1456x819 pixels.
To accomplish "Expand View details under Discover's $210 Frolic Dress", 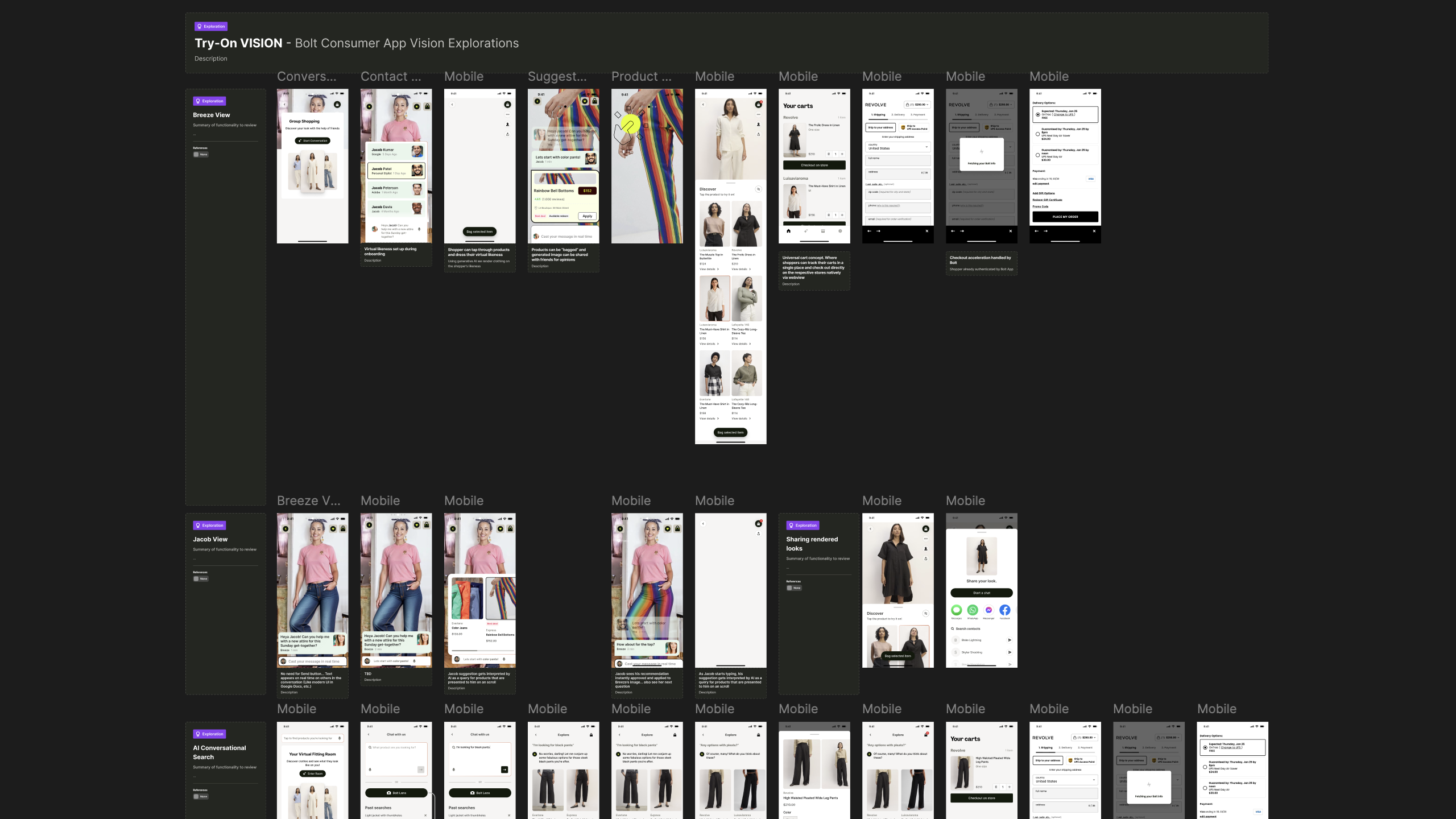I will [x=741, y=269].
